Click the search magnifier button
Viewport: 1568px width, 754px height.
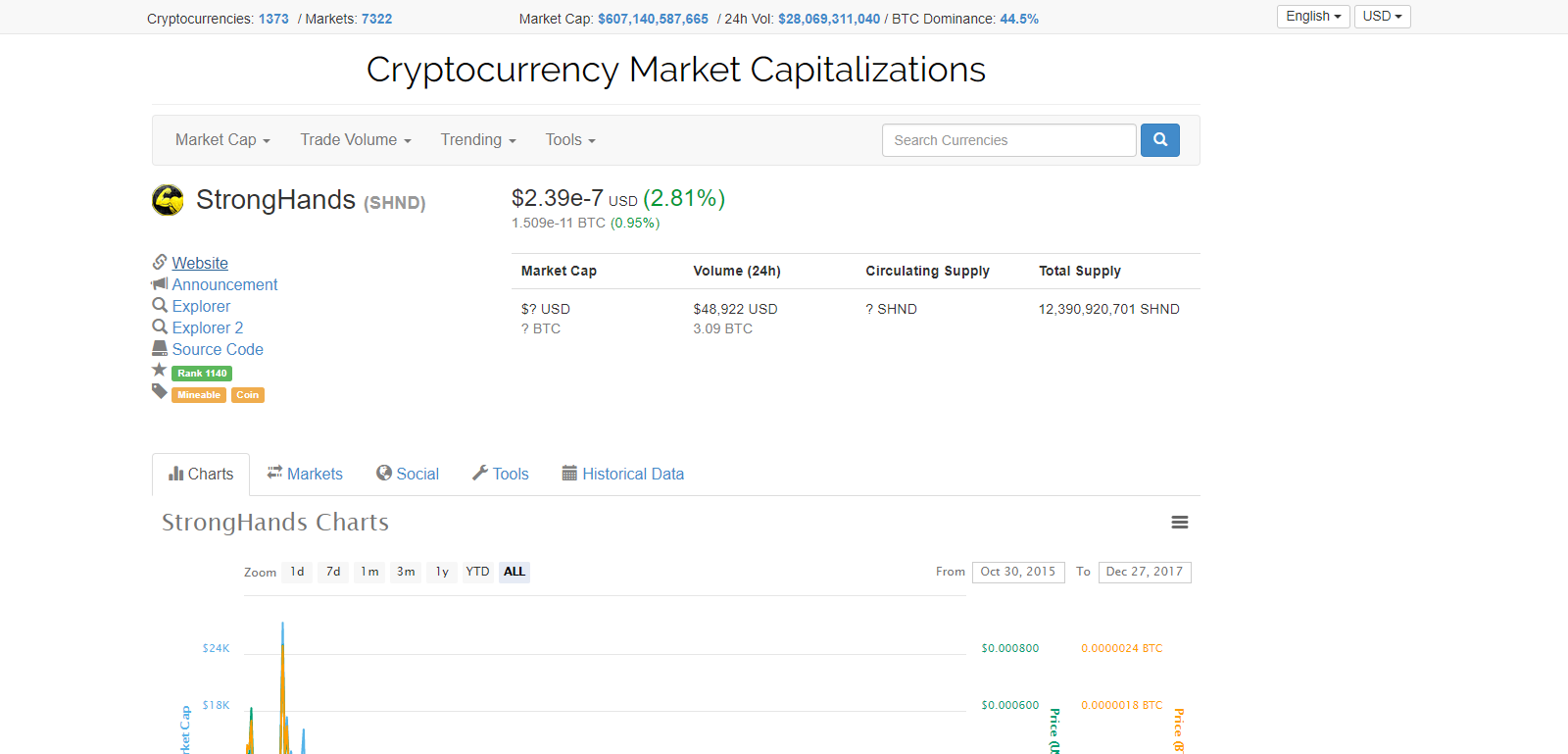point(1160,140)
